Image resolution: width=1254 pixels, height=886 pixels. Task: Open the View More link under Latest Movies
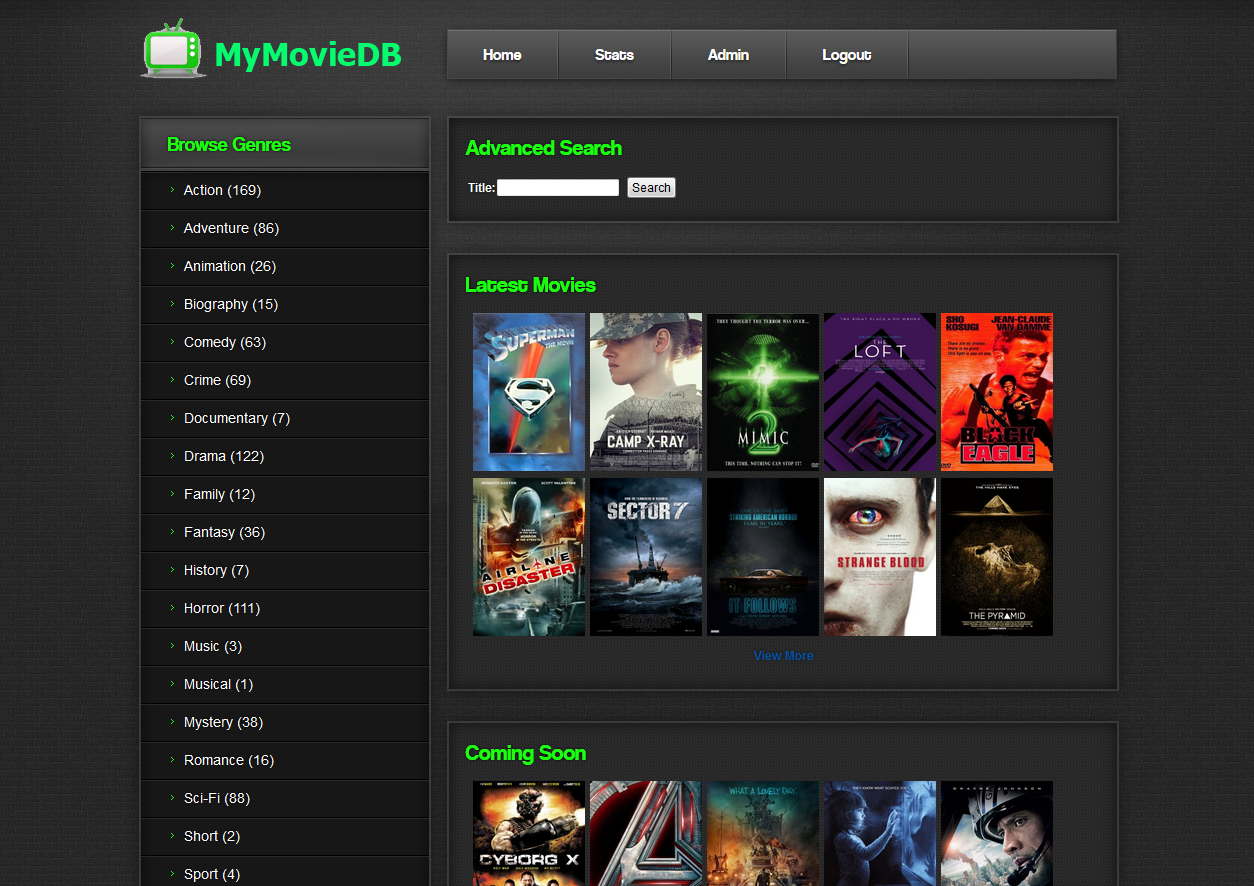click(783, 655)
